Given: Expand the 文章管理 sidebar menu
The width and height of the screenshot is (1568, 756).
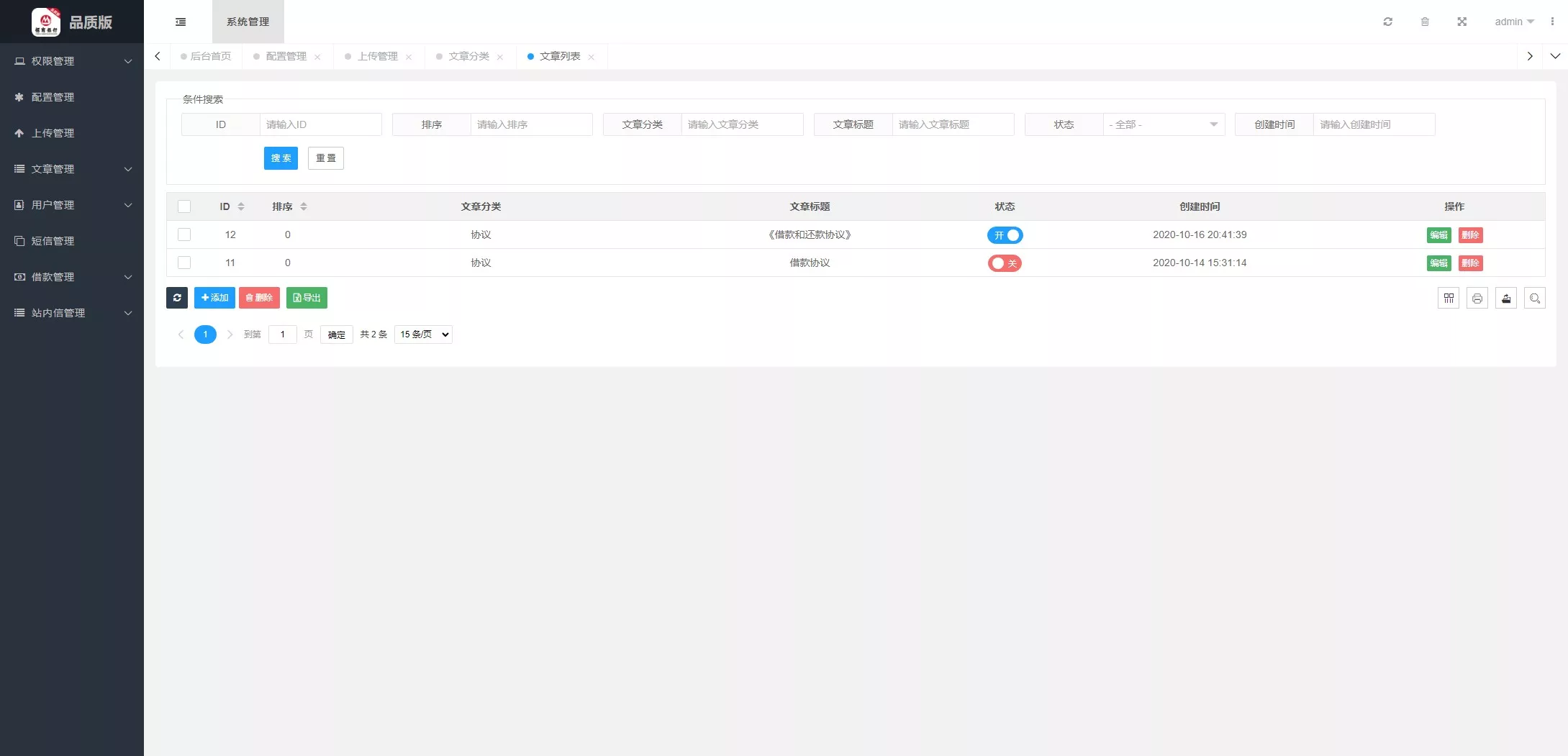Looking at the screenshot, I should [x=72, y=169].
